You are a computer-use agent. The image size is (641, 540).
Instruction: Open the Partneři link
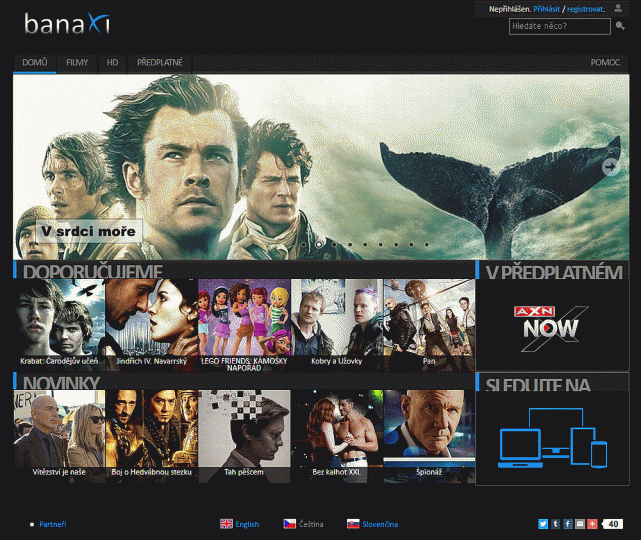pos(53,524)
